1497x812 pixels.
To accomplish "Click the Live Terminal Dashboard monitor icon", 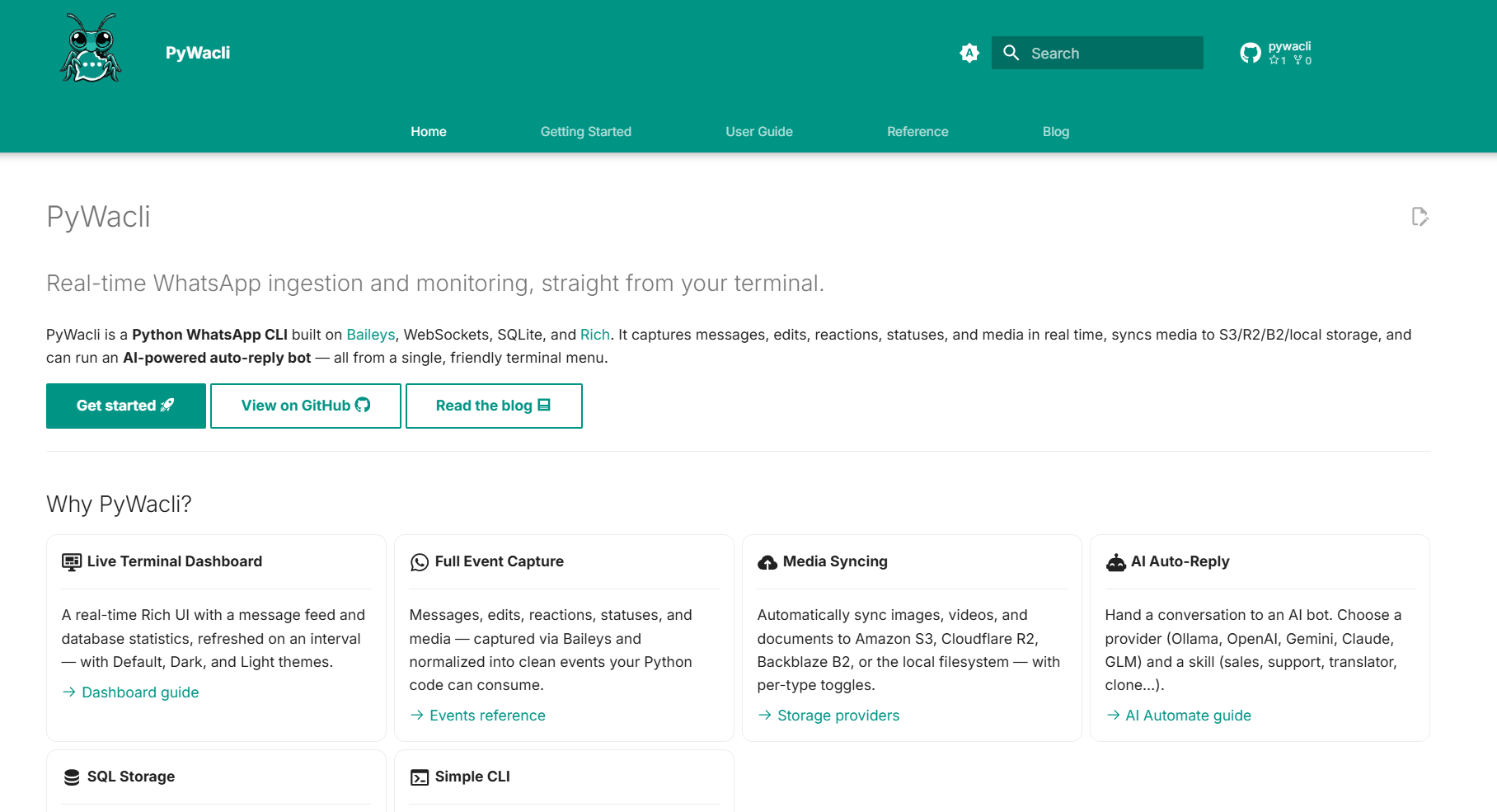I will coord(72,562).
